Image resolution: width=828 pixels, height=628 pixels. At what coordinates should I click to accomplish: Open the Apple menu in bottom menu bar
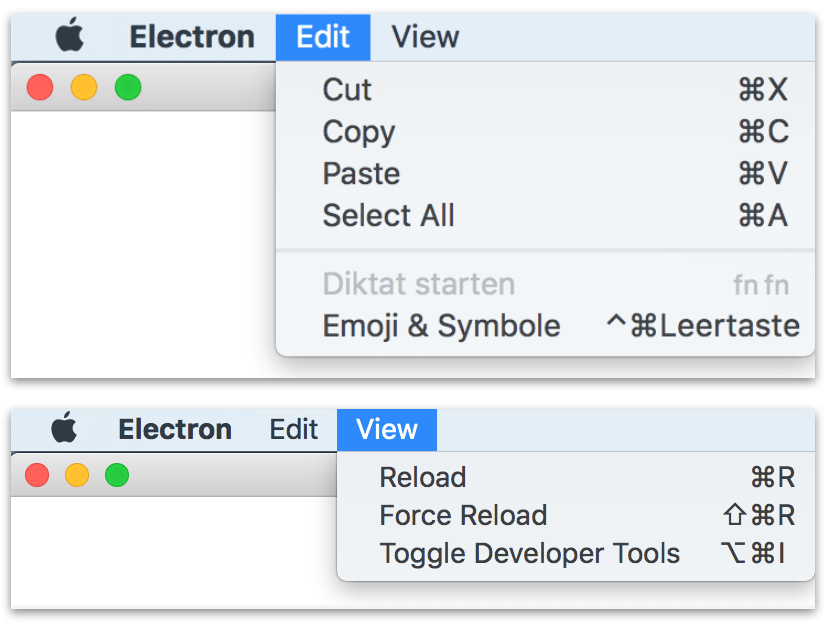(x=64, y=427)
